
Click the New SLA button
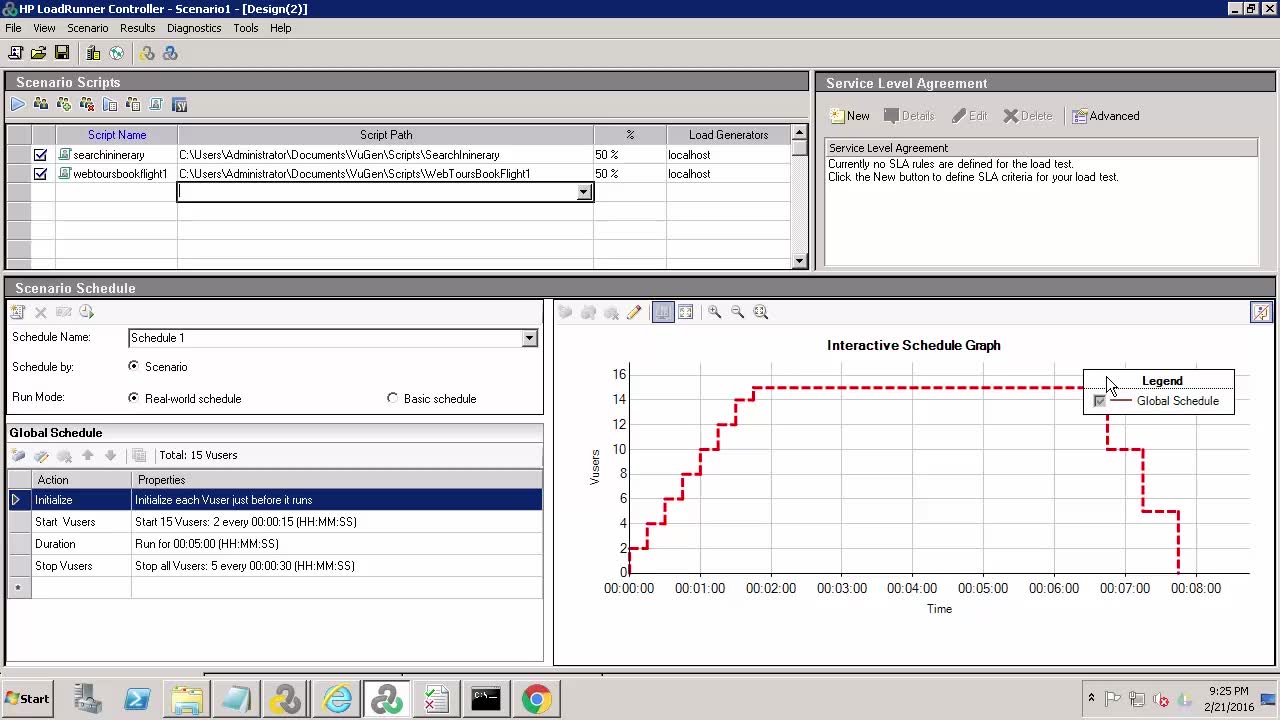[849, 116]
